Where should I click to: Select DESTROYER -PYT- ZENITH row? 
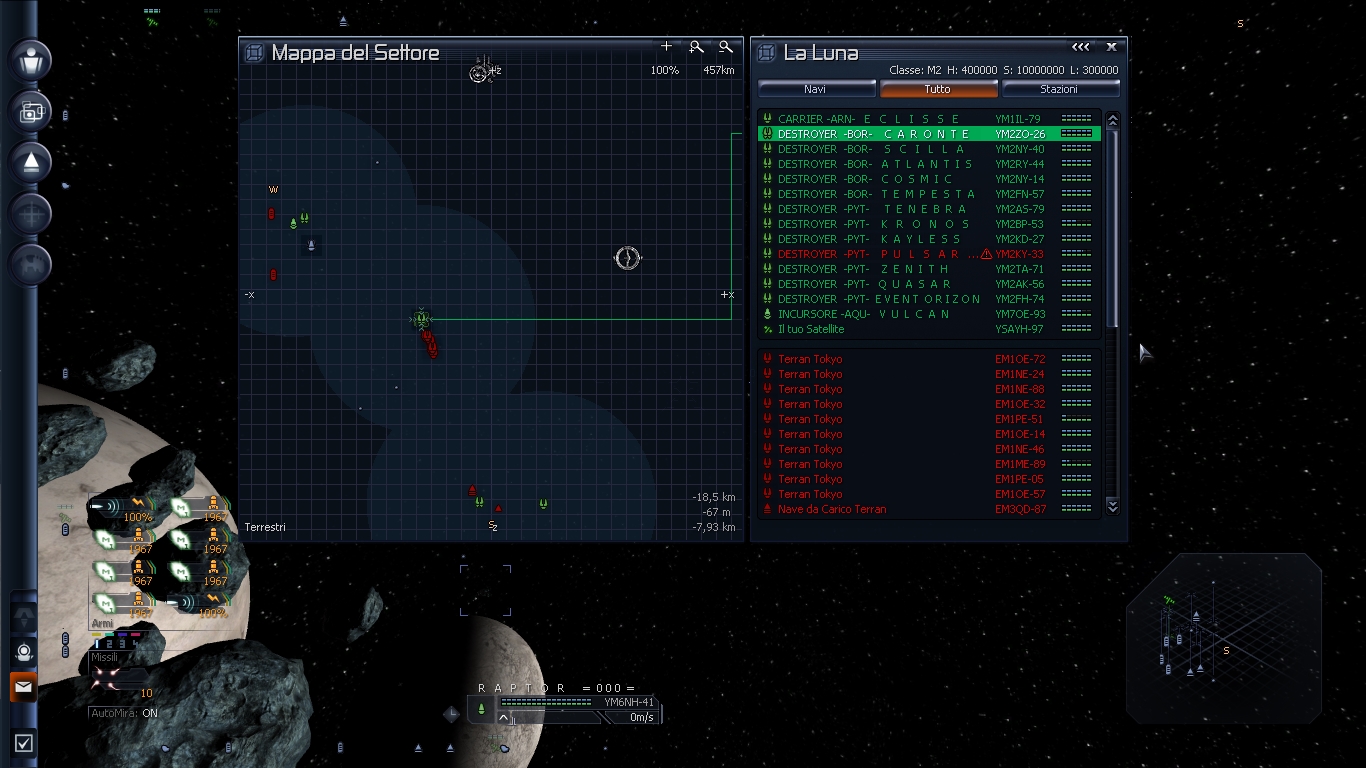pos(929,269)
